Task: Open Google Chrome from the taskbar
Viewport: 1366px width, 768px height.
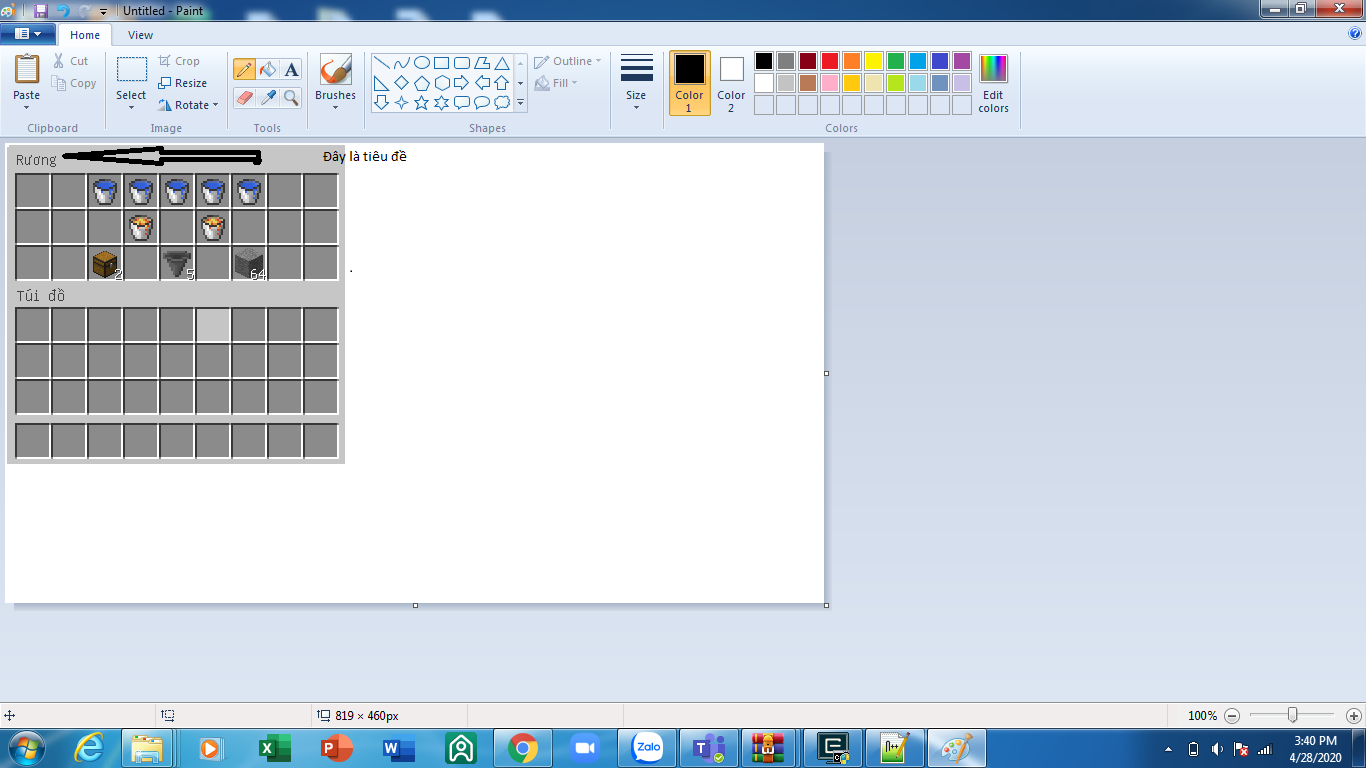Action: (x=522, y=748)
